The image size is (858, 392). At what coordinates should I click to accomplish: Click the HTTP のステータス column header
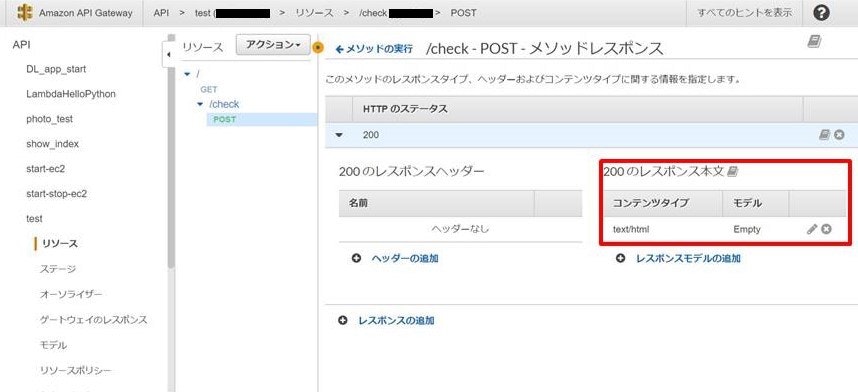point(405,109)
